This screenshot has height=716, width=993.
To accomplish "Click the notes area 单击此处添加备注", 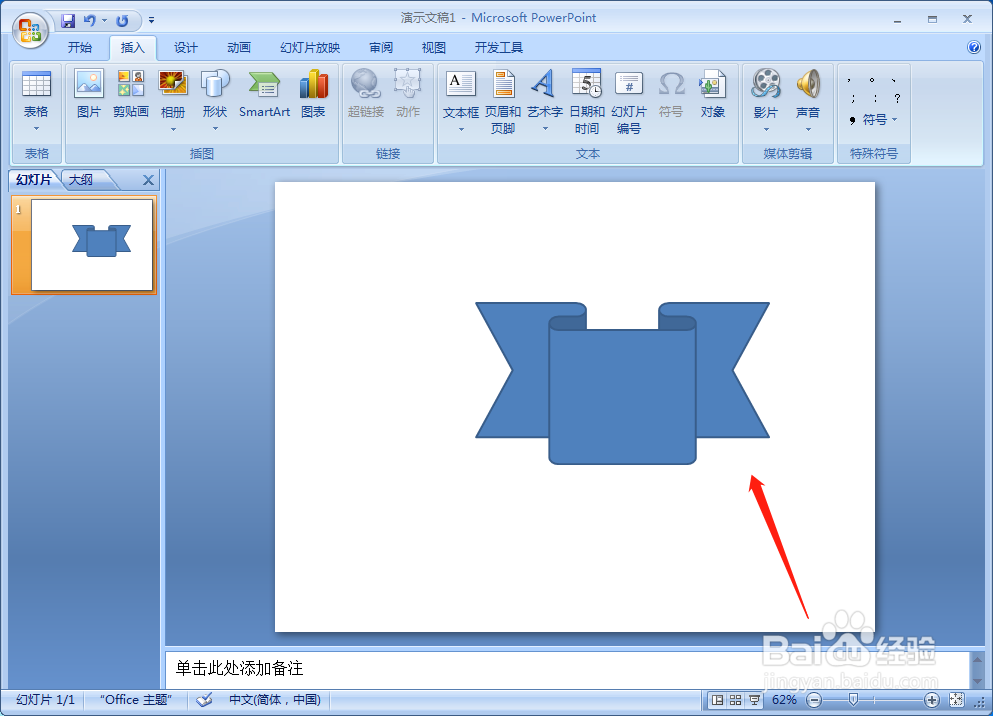I will (x=239, y=668).
